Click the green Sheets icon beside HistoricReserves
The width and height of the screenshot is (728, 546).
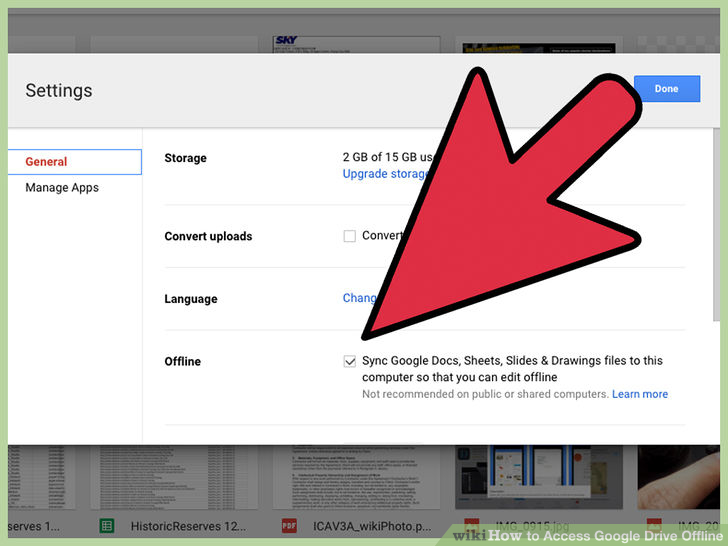(x=107, y=526)
